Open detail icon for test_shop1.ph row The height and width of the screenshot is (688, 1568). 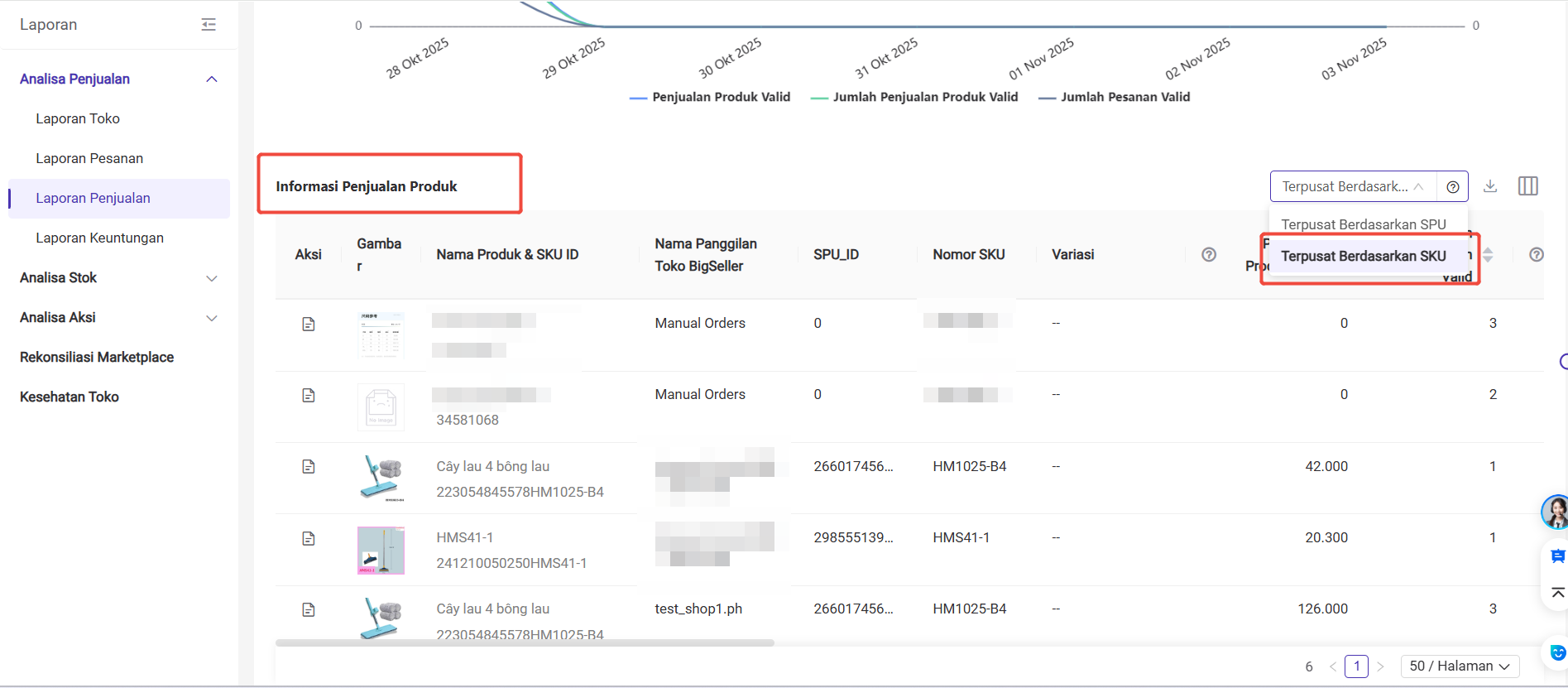point(309,609)
